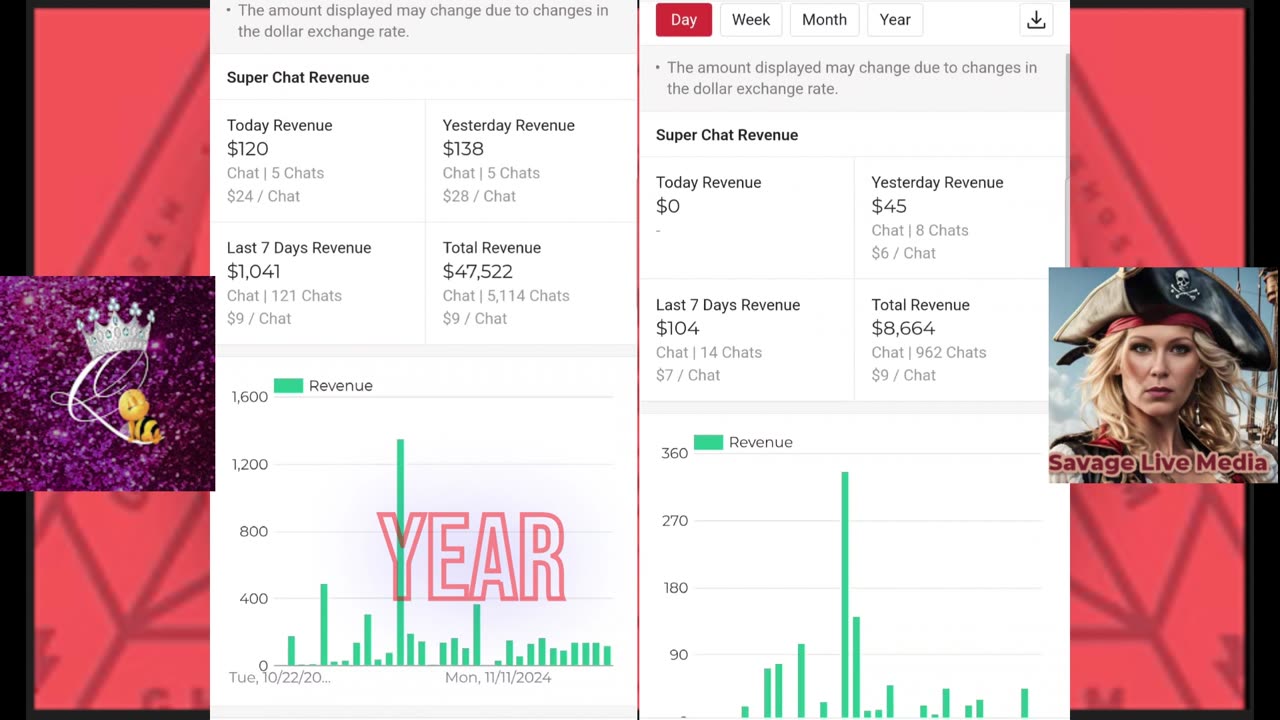Switch to the Week tab
Viewport: 1280px width, 720px height.
pyautogui.click(x=751, y=20)
